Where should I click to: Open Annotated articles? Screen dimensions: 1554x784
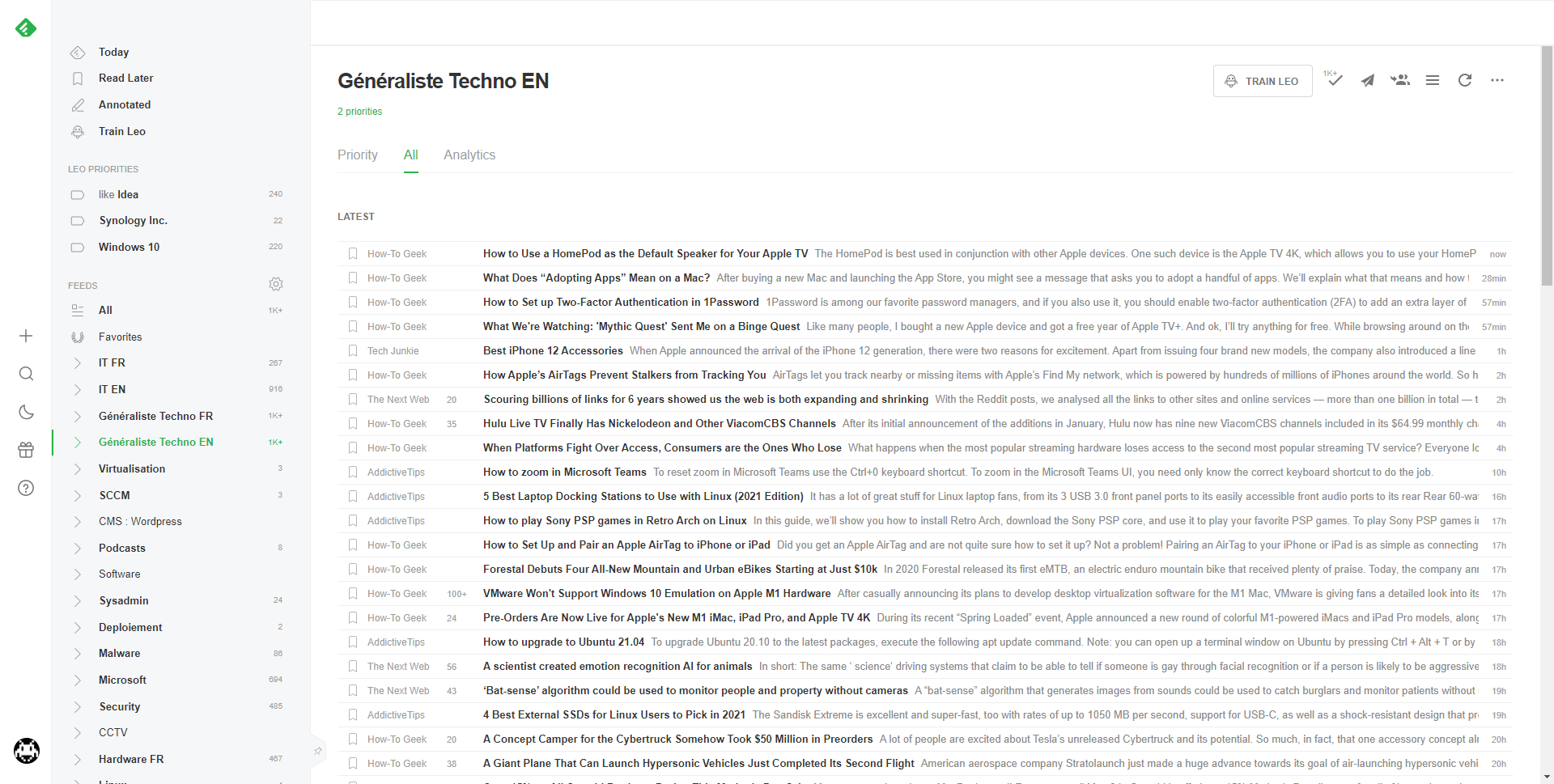point(125,104)
